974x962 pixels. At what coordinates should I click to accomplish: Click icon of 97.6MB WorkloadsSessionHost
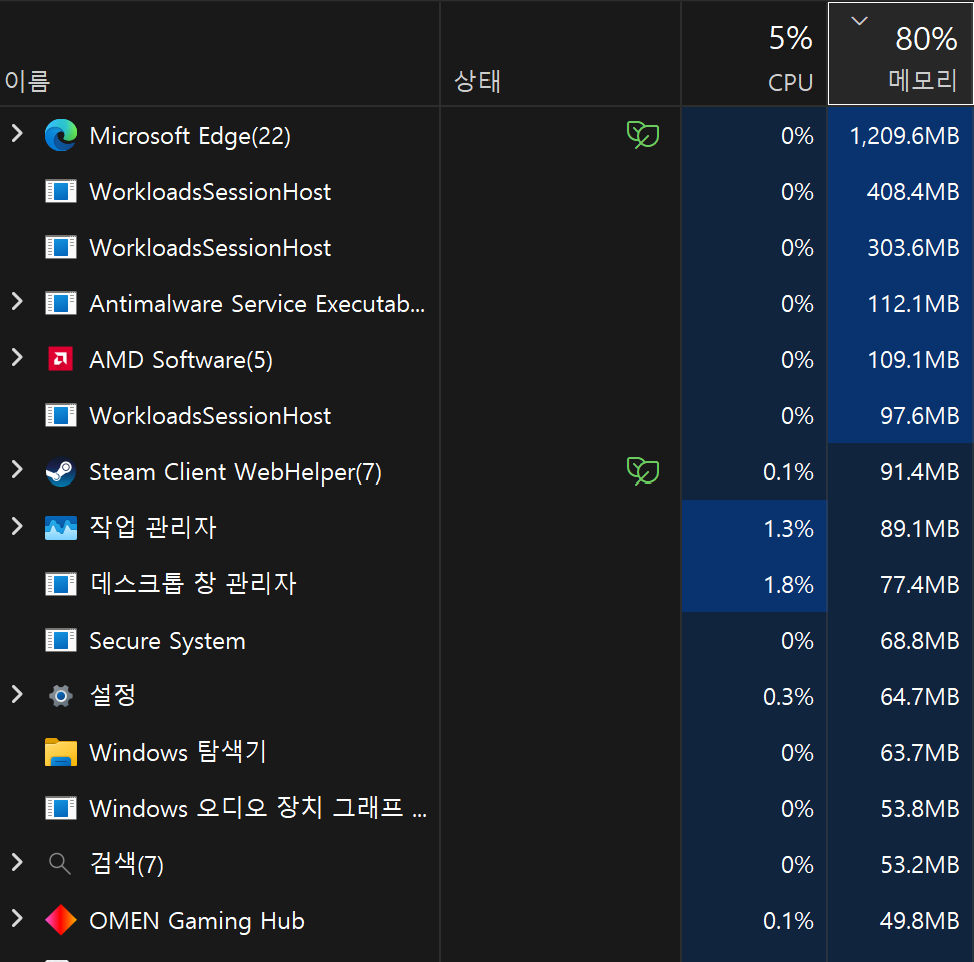point(61,415)
